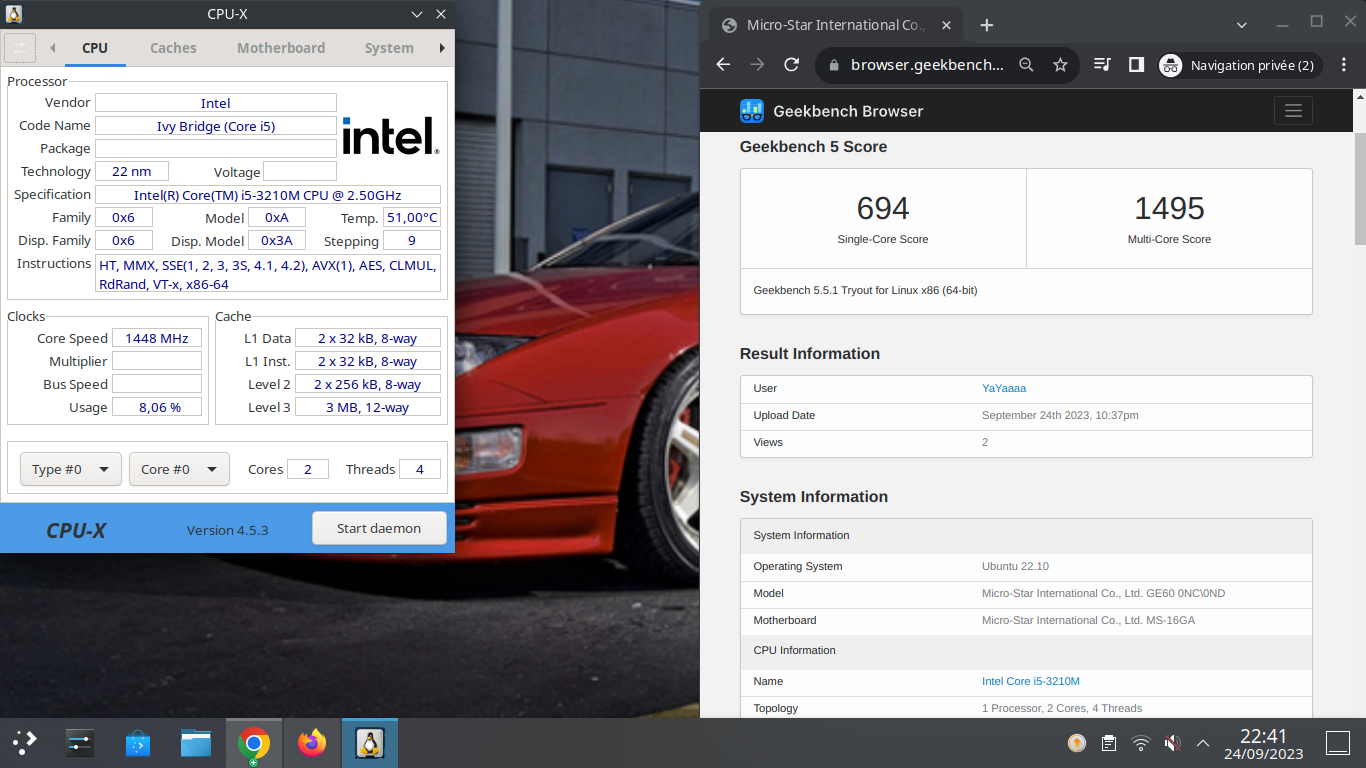Switch to the Caches tab
1366x768 pixels.
tap(173, 48)
